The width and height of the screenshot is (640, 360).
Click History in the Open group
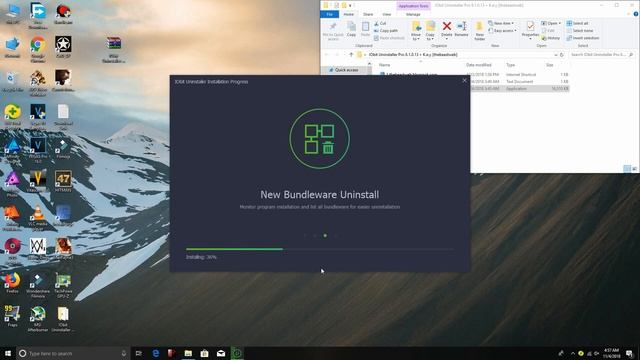click(551, 38)
